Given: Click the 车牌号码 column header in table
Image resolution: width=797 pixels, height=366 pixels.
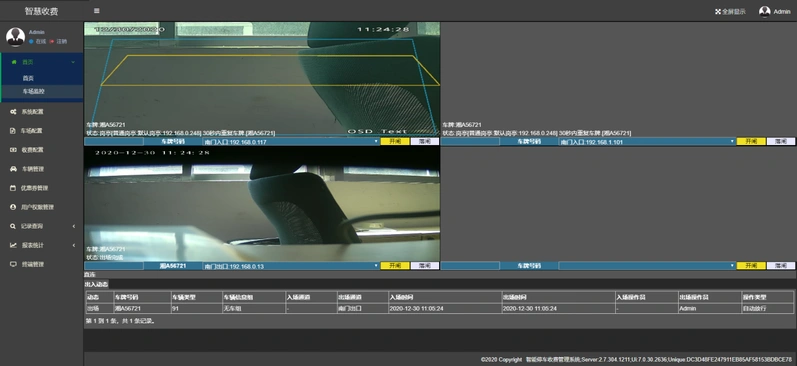Looking at the screenshot, I should pos(142,297).
